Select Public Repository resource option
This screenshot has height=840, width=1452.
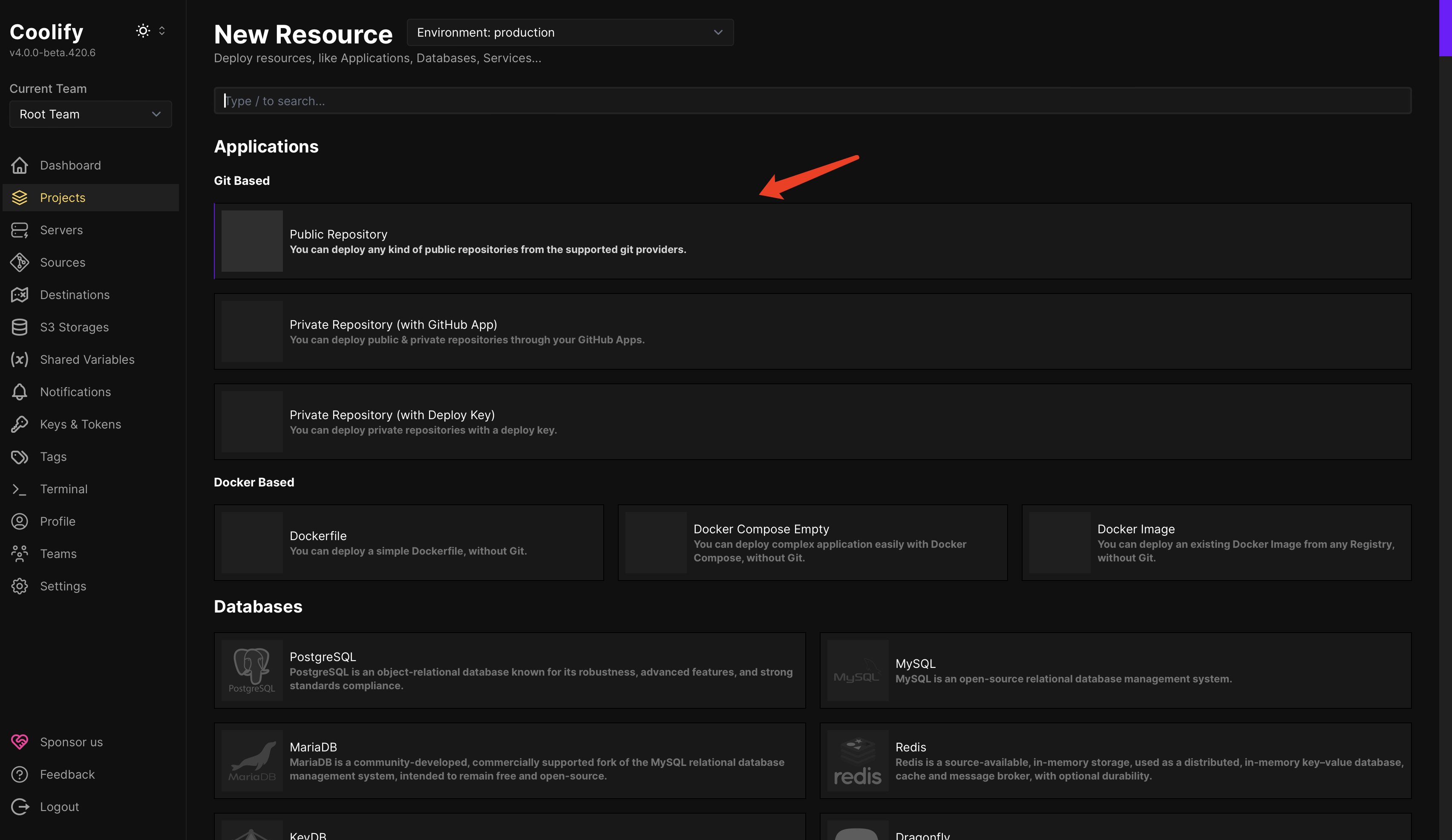[x=812, y=242]
